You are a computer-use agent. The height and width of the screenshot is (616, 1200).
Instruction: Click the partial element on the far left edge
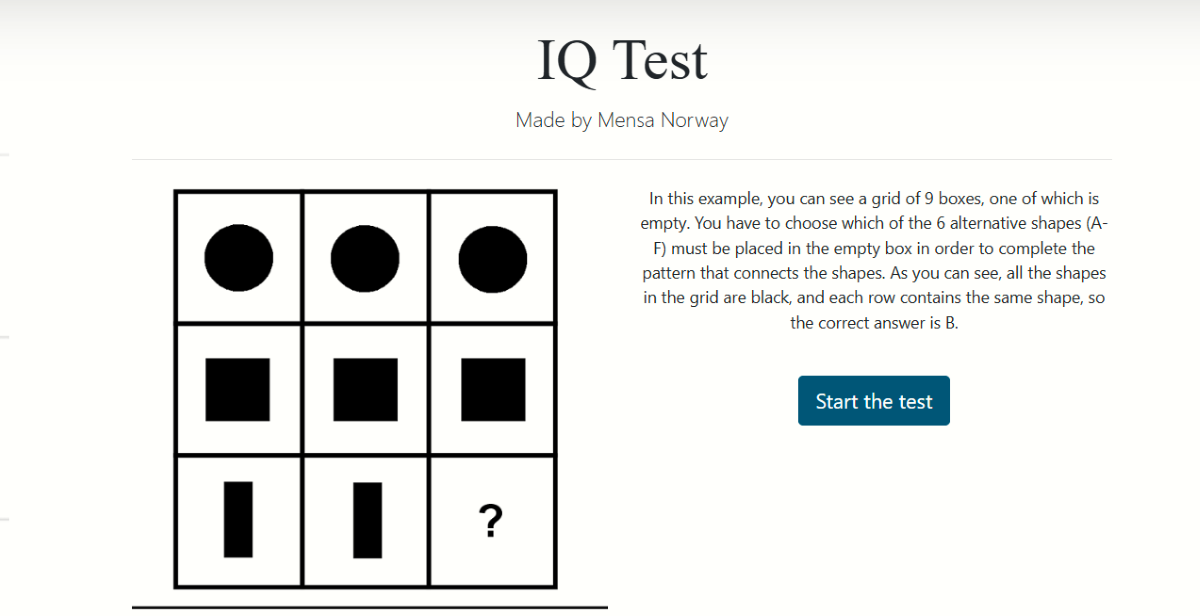tap(3, 337)
